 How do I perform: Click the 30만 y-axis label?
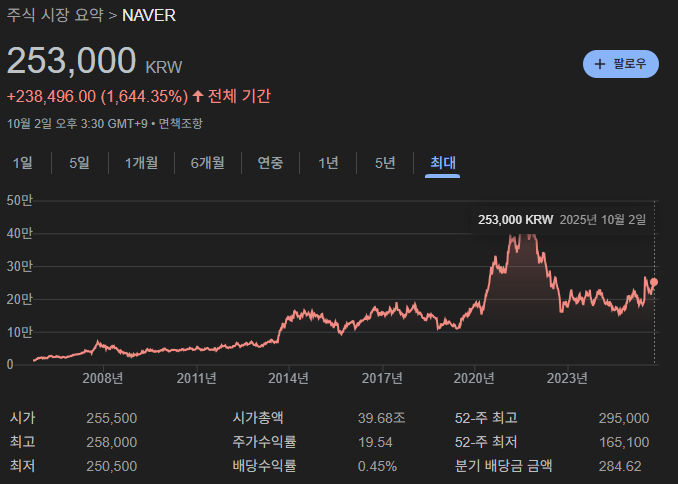click(20, 266)
